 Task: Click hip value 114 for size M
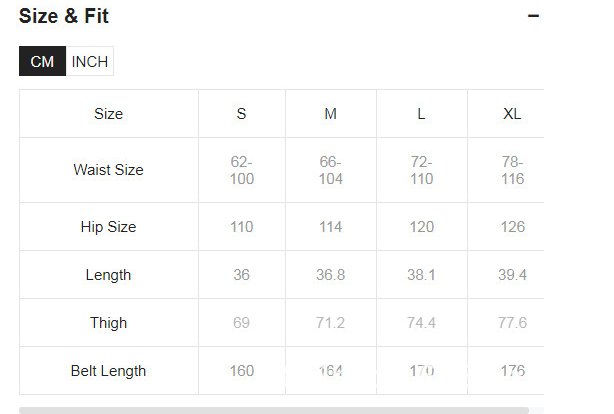[x=330, y=227]
